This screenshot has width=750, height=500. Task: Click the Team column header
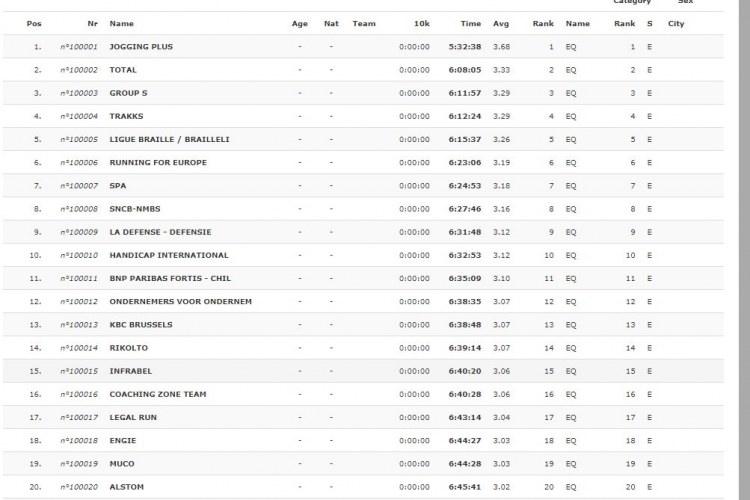tap(364, 23)
